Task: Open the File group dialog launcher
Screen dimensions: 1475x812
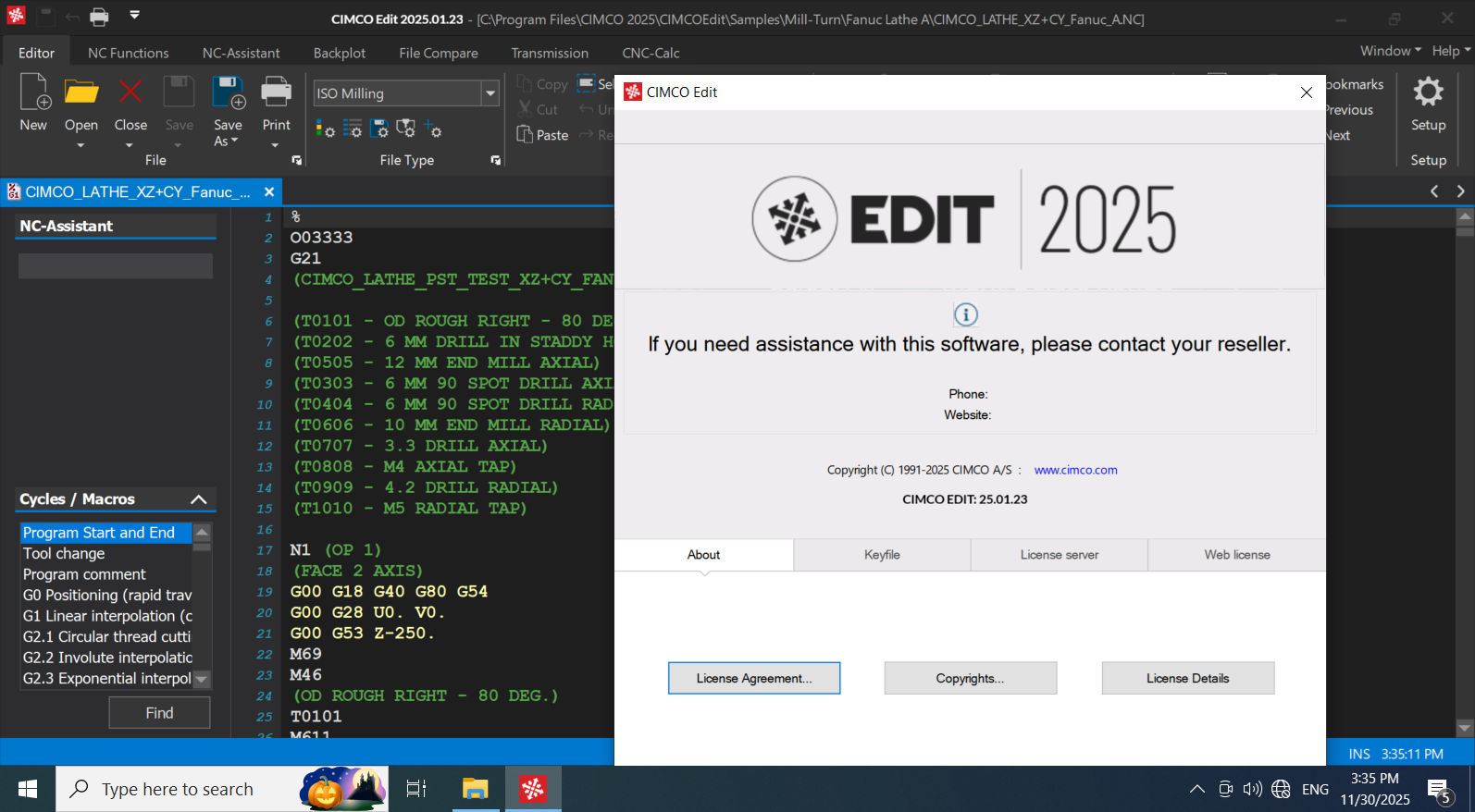Action: (296, 160)
